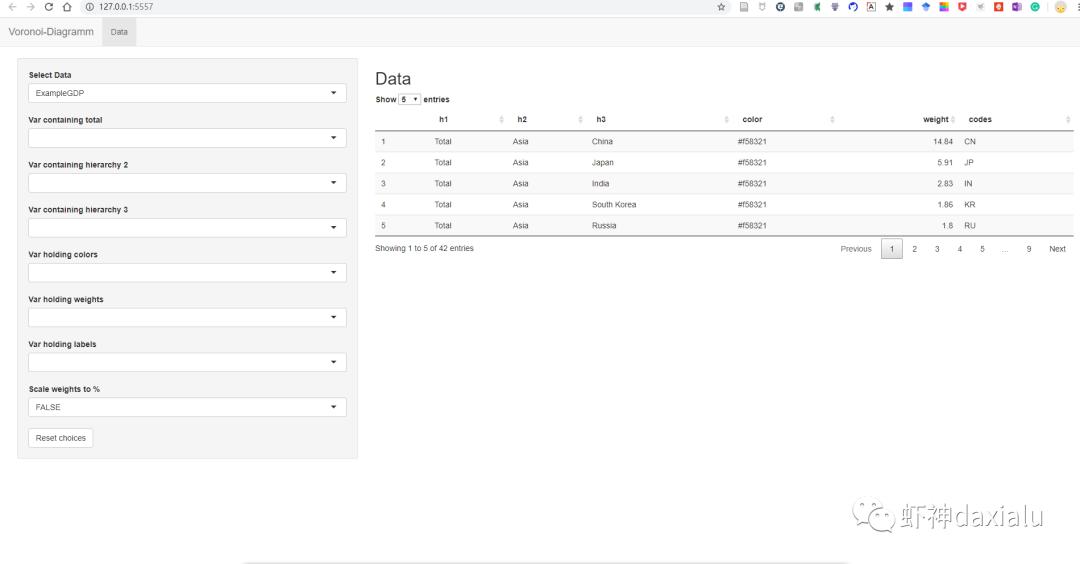Viewport: 1080px width, 564px height.
Task: Reload the page with the browser refresh icon
Action: pyautogui.click(x=48, y=7)
